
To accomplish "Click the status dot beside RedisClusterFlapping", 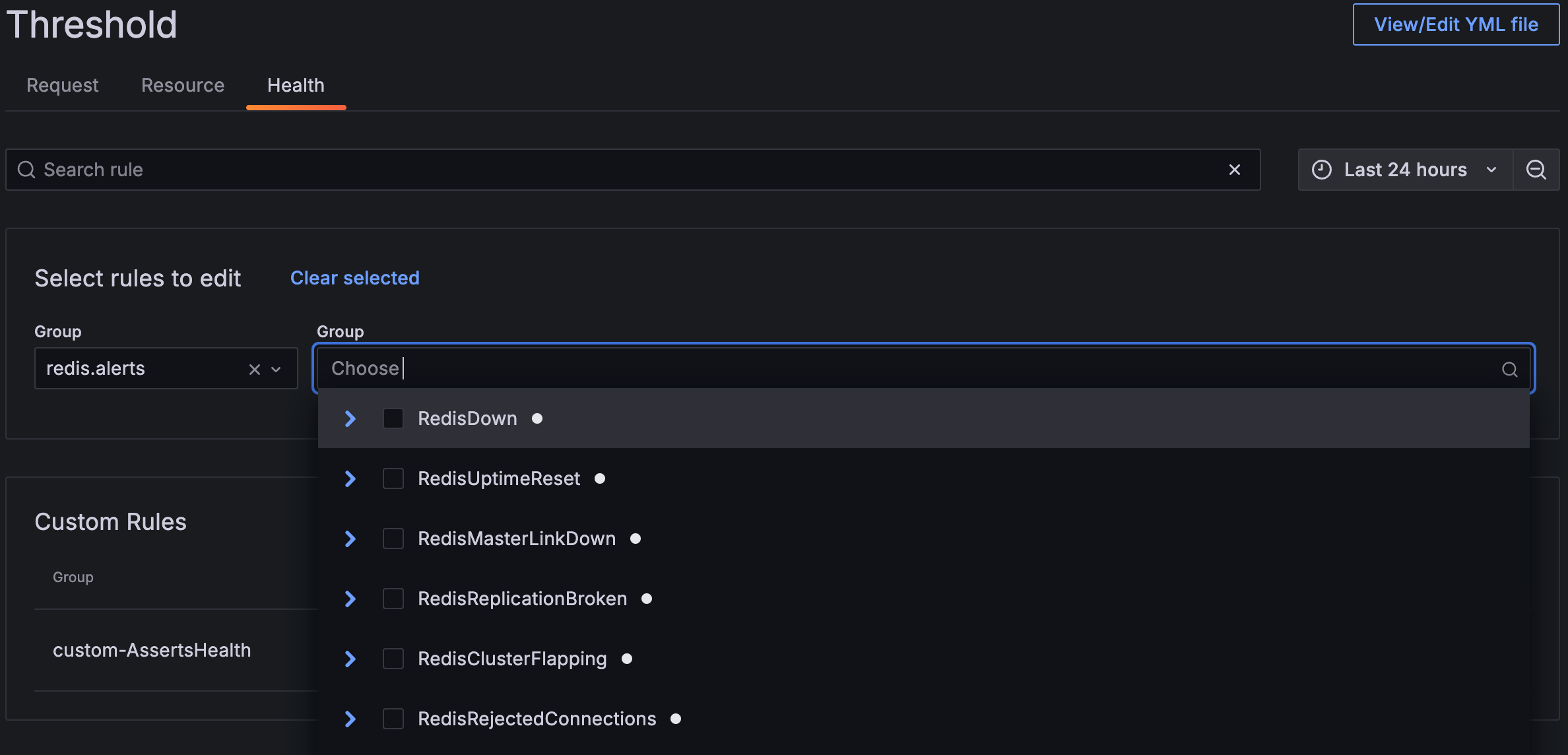I will [626, 658].
